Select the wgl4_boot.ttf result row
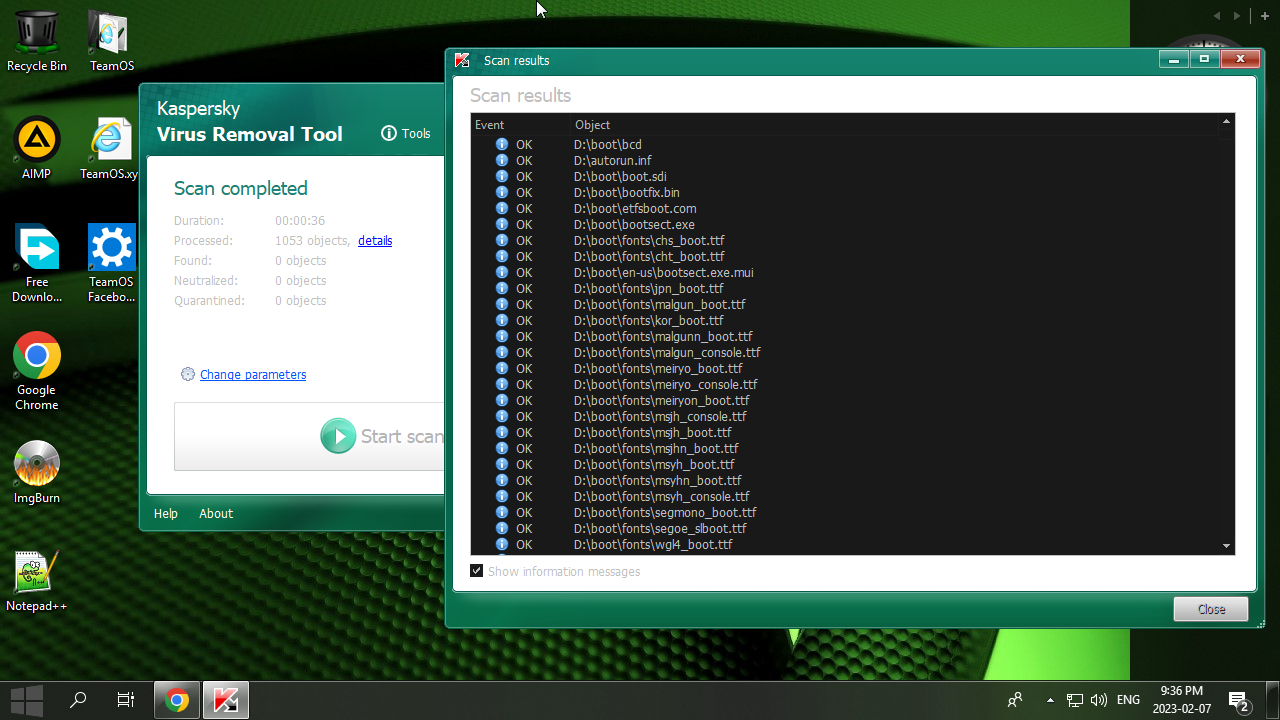The image size is (1280, 720). [x=846, y=544]
